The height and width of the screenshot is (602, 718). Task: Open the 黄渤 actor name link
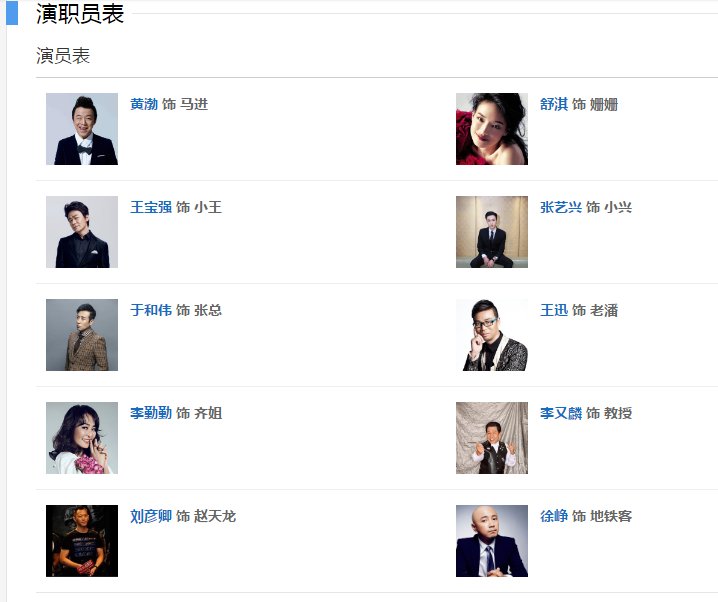144,104
